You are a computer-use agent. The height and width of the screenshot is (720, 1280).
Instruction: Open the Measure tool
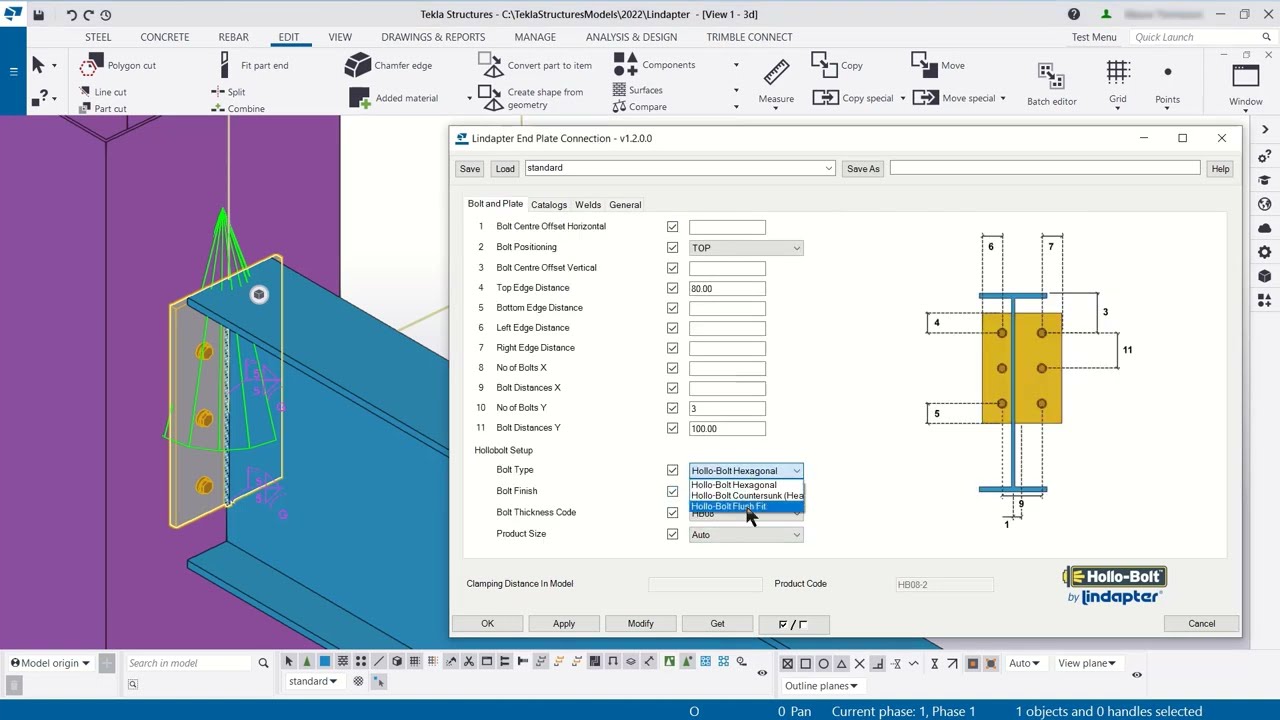click(776, 80)
